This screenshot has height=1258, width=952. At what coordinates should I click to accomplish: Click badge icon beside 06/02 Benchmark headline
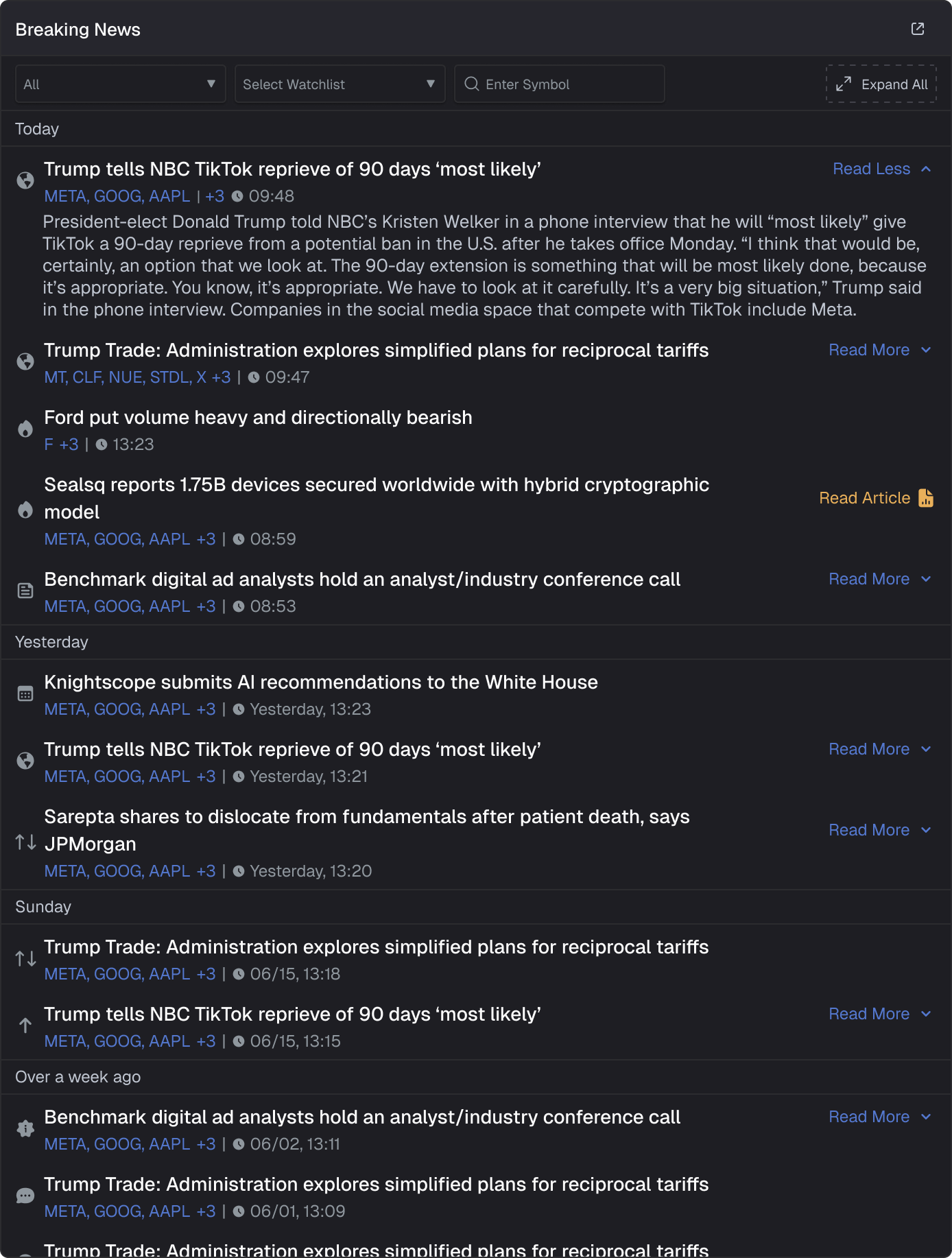point(25,1128)
